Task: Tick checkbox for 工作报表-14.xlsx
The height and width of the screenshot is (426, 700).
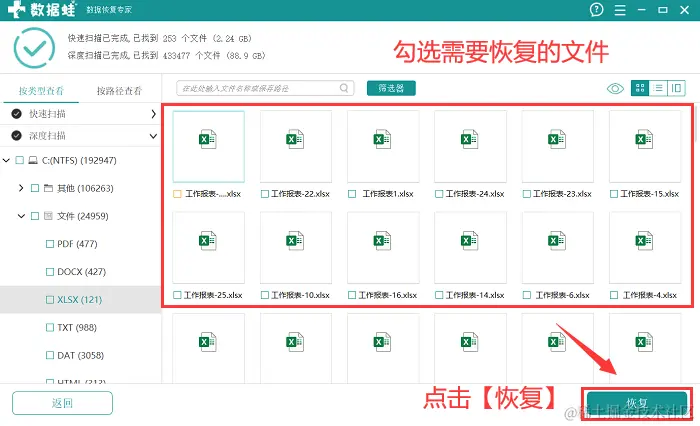Action: pyautogui.click(x=439, y=295)
